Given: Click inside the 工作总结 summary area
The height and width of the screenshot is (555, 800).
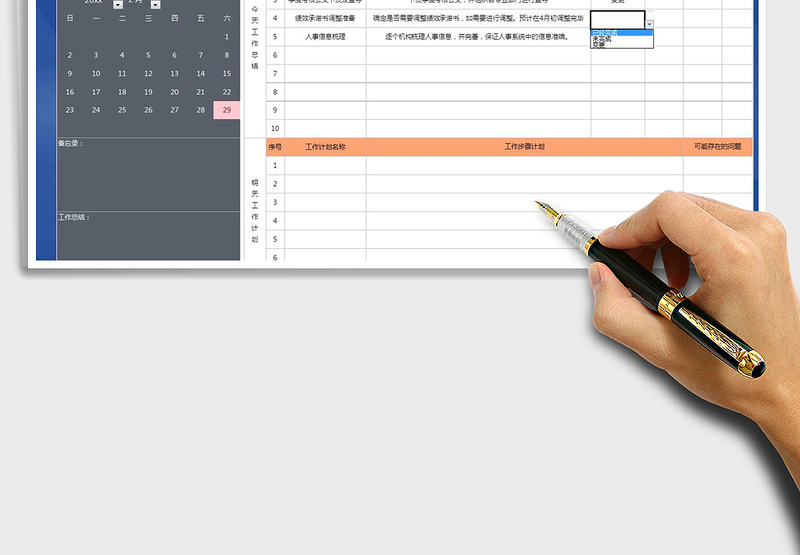Looking at the screenshot, I should [148, 240].
